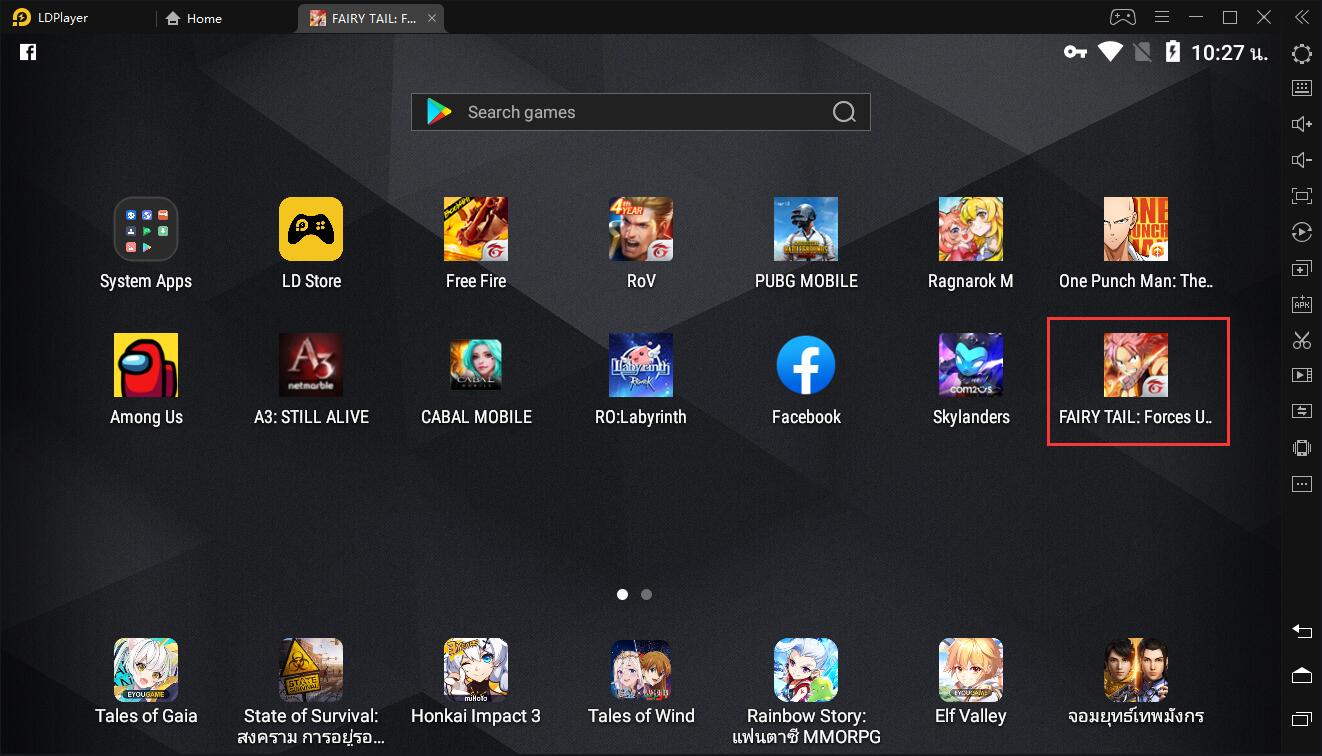
Task: Open FAIRY TAIL: Forces Unite game
Action: click(x=1136, y=365)
